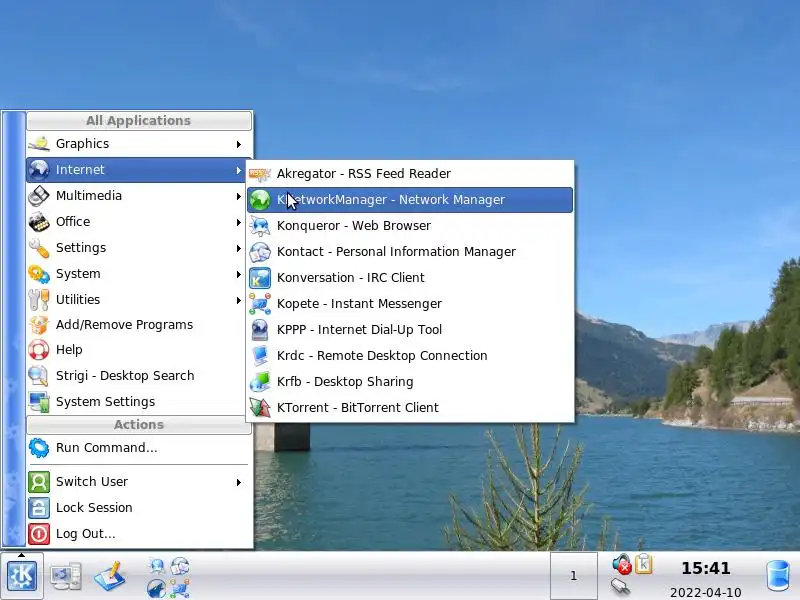Click the Konversation IRC icon
The image size is (800, 600).
(x=260, y=278)
